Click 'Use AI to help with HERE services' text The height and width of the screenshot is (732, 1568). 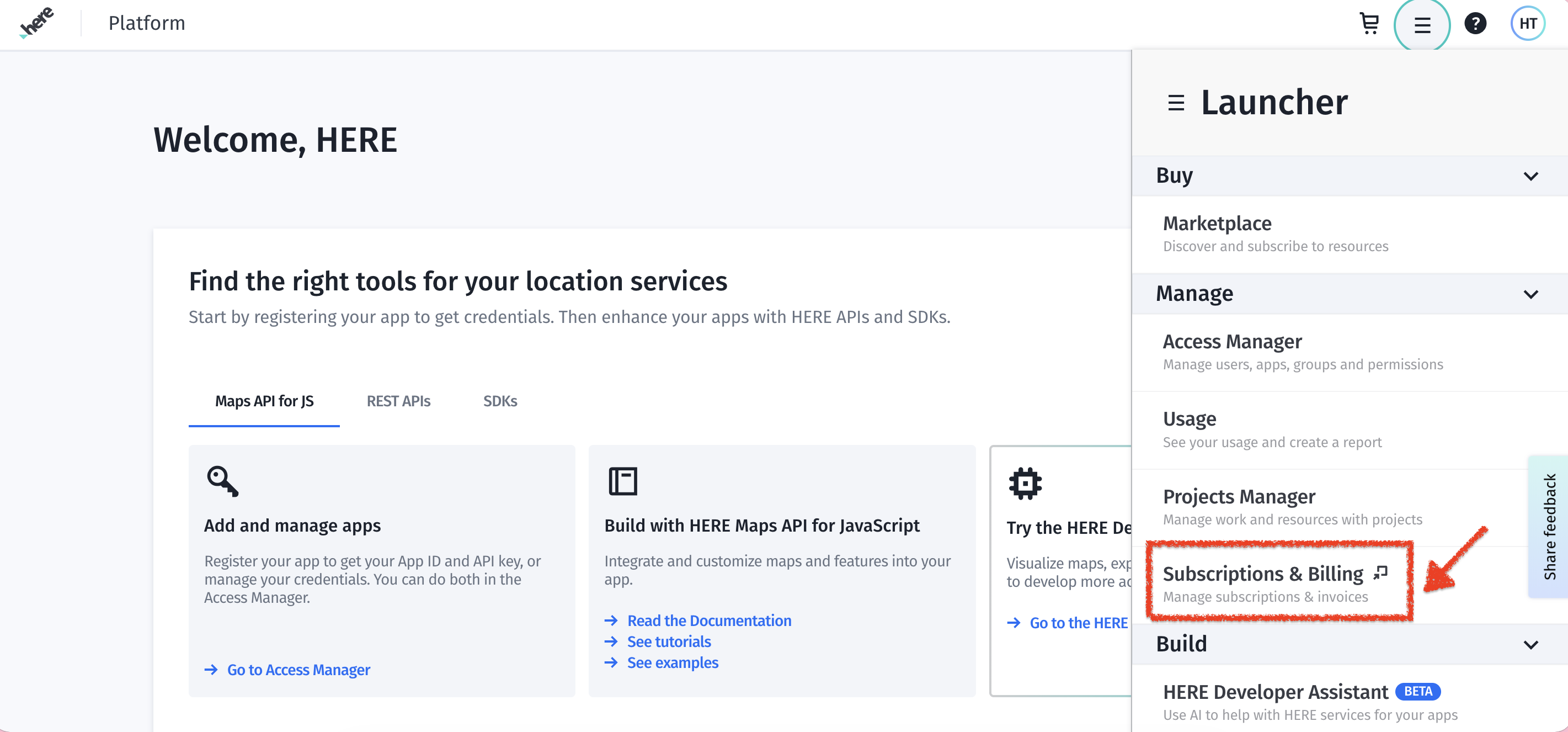1310,715
